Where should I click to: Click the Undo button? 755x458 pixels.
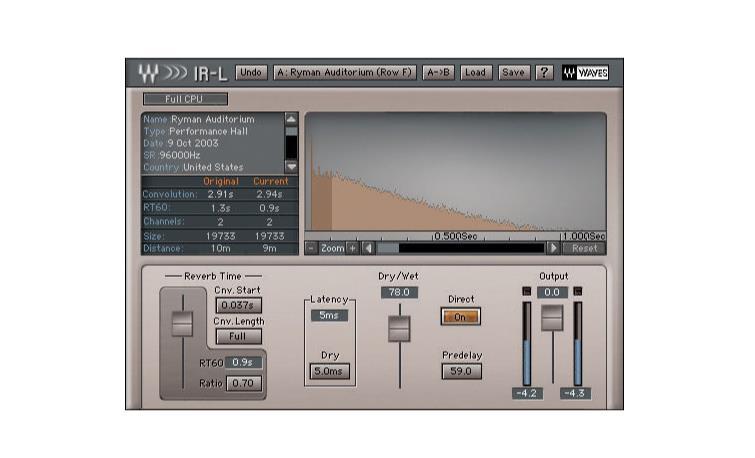tap(252, 73)
